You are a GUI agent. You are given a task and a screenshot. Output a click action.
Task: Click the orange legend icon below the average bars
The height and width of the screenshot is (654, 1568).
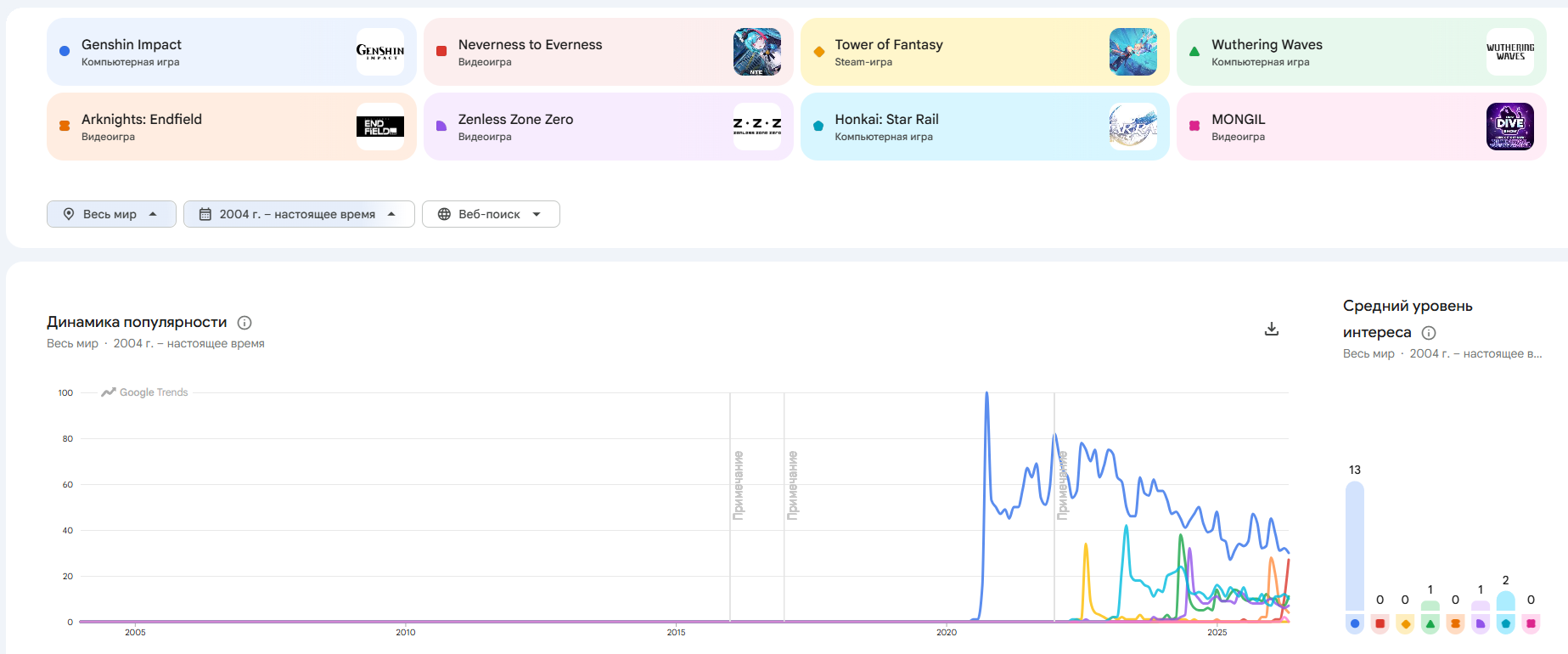1455,623
